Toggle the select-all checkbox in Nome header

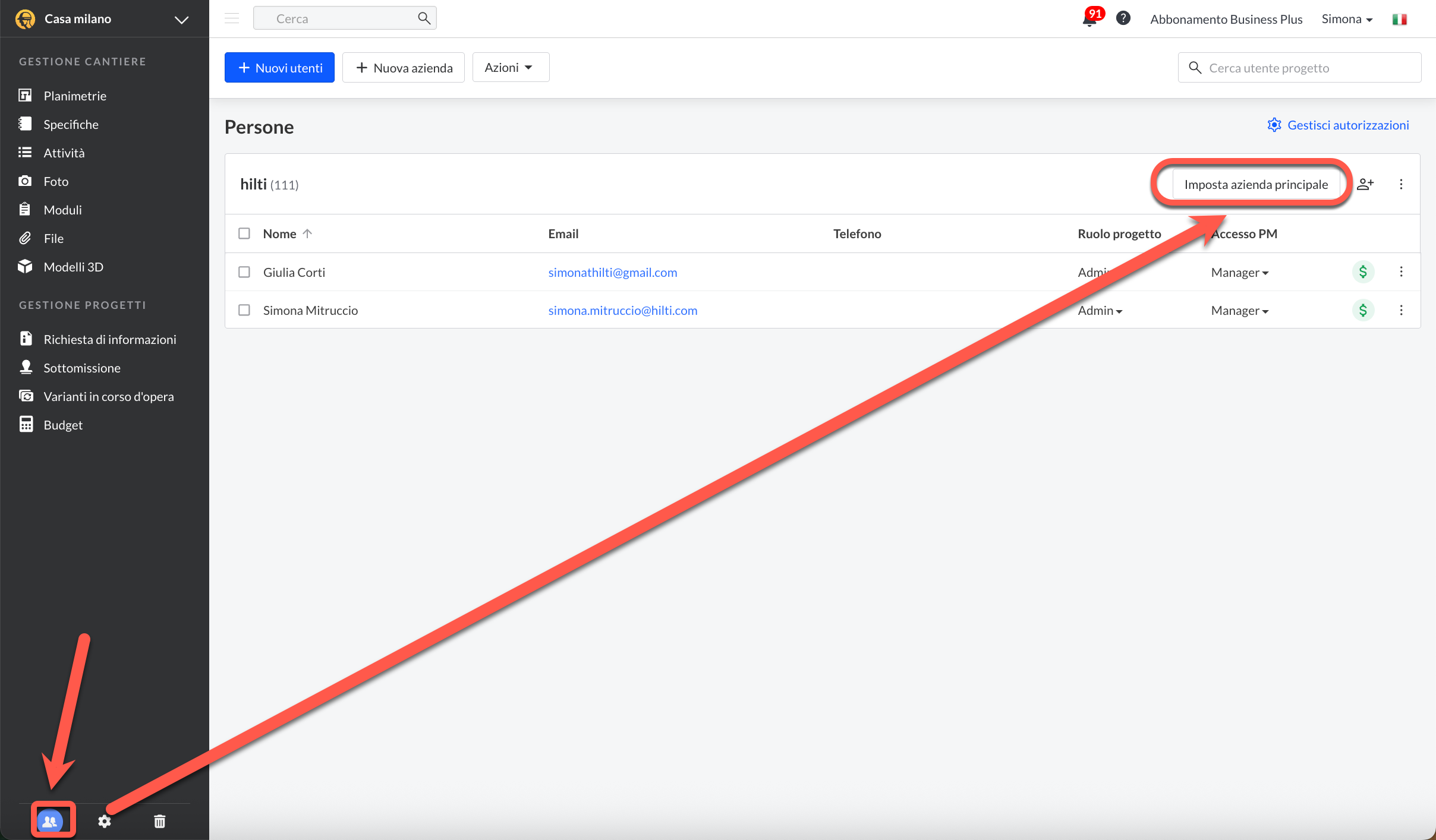pos(244,233)
